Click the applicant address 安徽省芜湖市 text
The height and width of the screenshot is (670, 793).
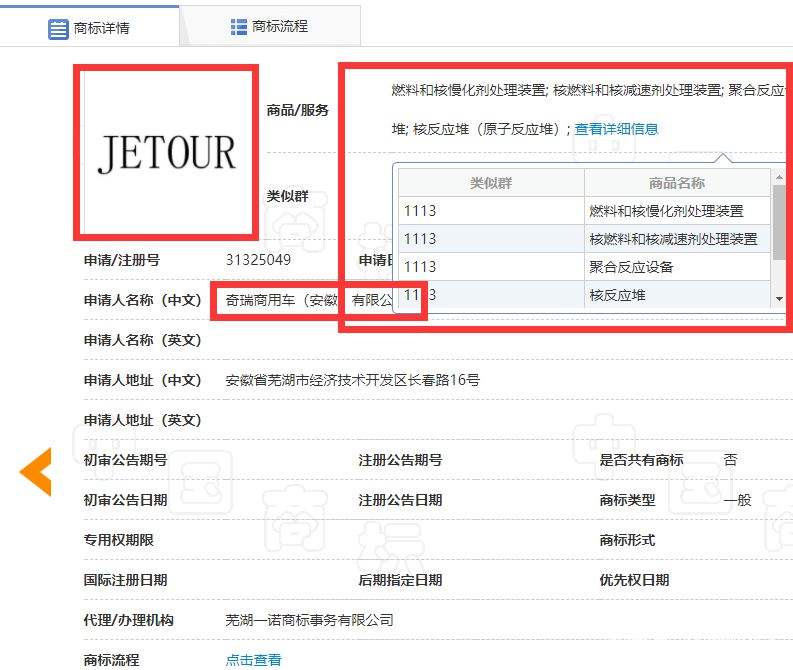coord(352,380)
